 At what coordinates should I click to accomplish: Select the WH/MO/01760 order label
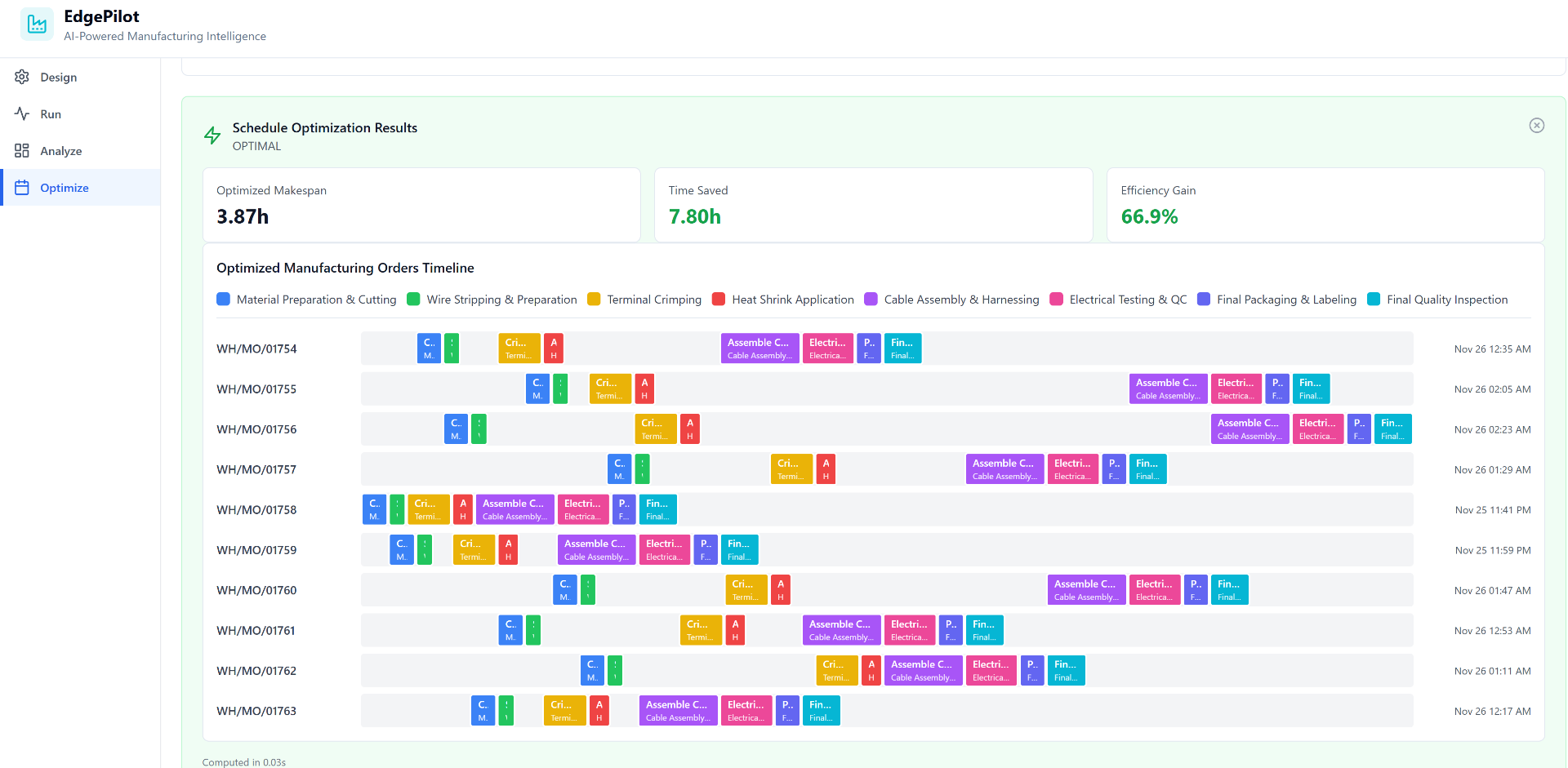256,590
